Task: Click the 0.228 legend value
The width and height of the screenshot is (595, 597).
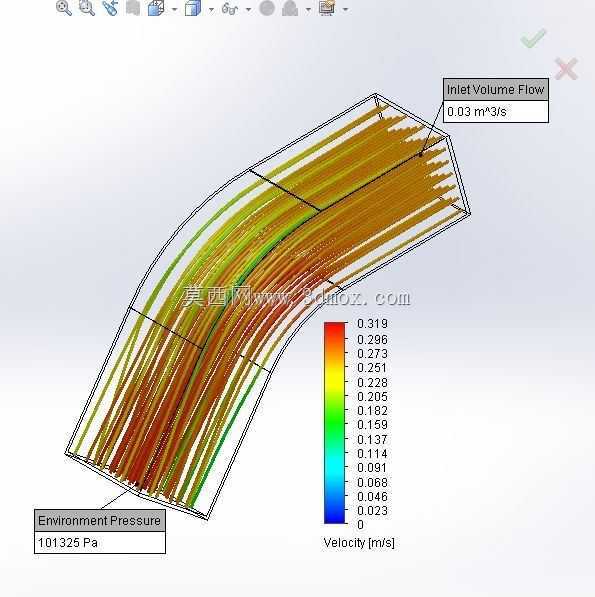Action: (372, 383)
